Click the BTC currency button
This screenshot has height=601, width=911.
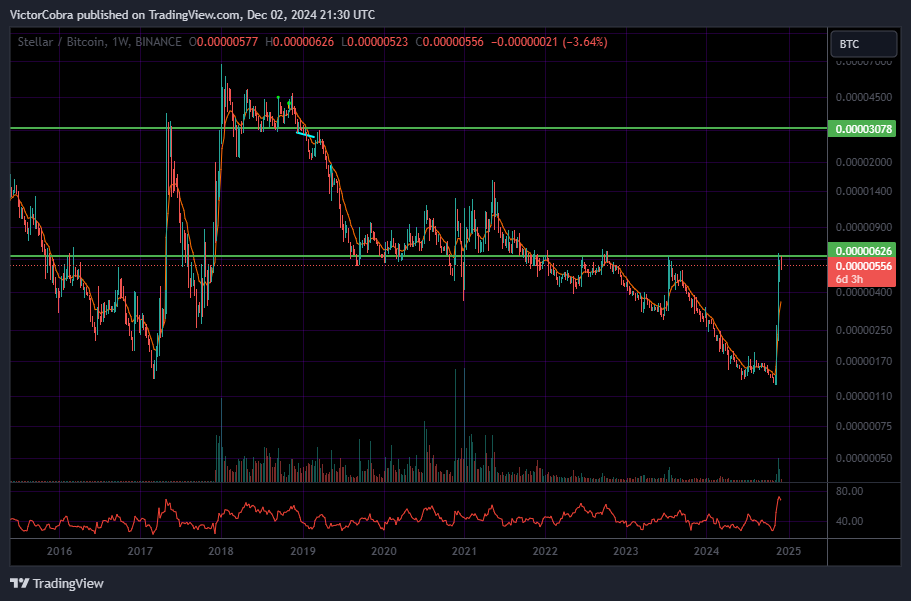click(x=863, y=44)
